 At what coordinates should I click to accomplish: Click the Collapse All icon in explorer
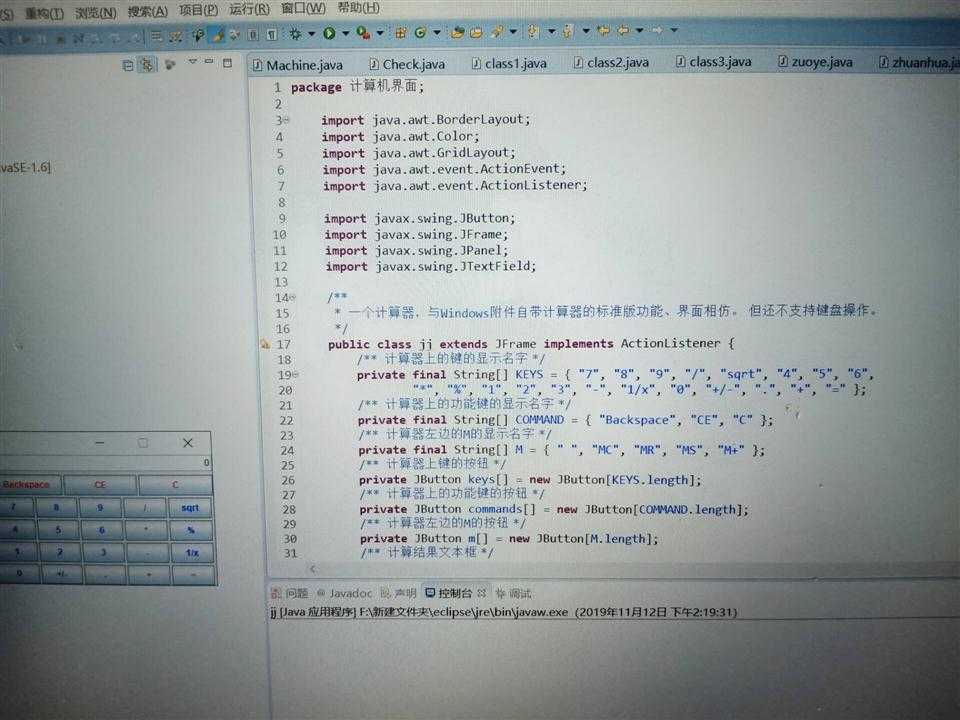(x=128, y=65)
